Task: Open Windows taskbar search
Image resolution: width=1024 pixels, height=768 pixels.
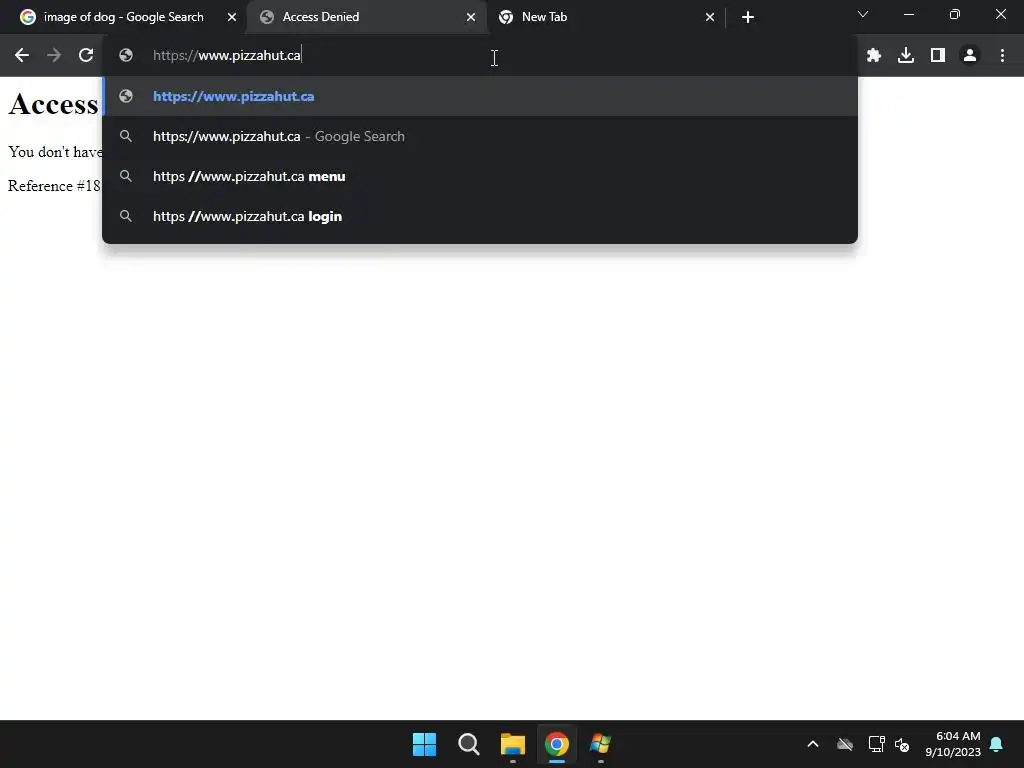Action: tap(469, 744)
